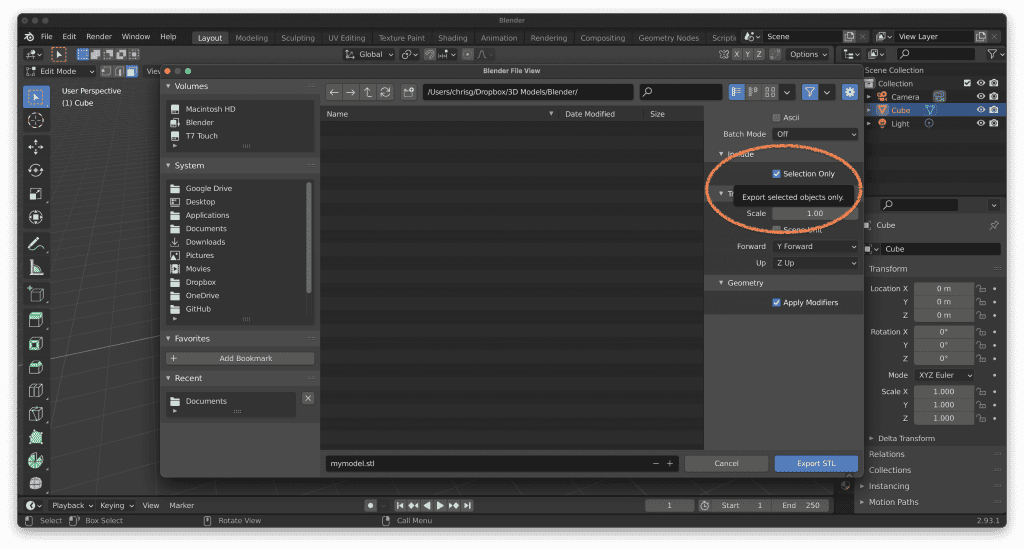Select the Rotate tool
This screenshot has height=549, width=1024.
(36, 170)
